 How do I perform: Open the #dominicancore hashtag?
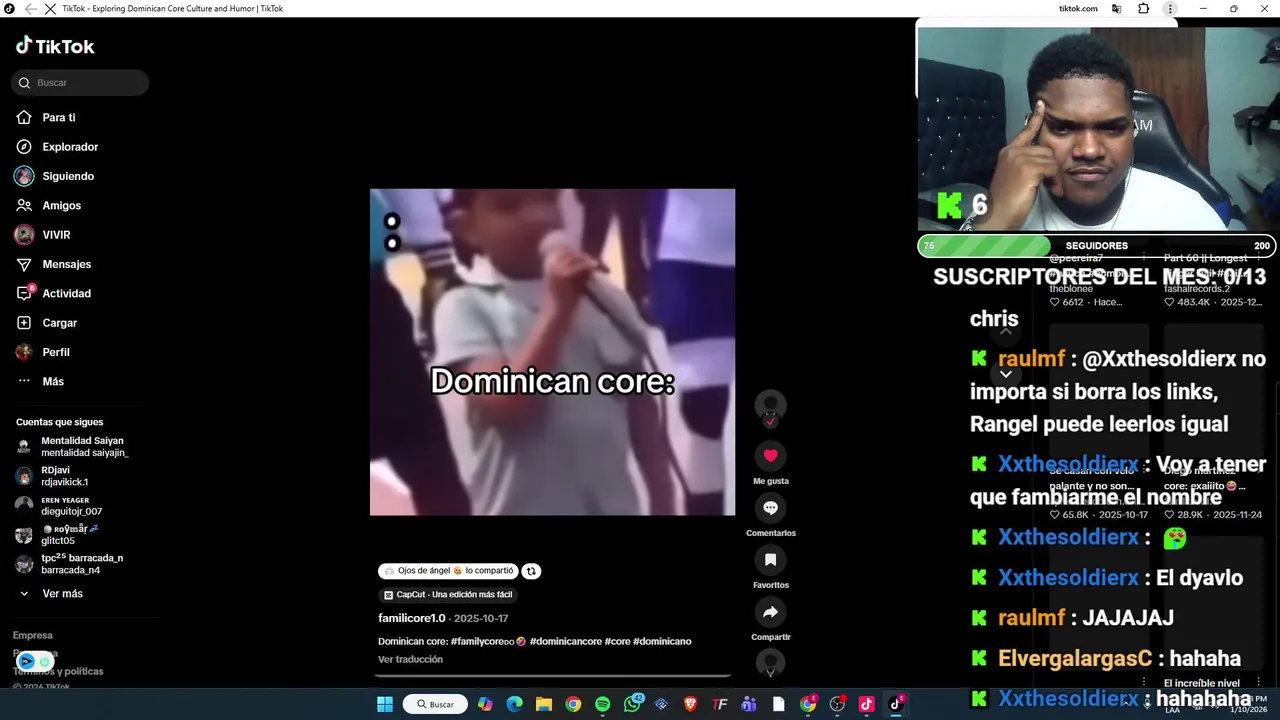565,641
